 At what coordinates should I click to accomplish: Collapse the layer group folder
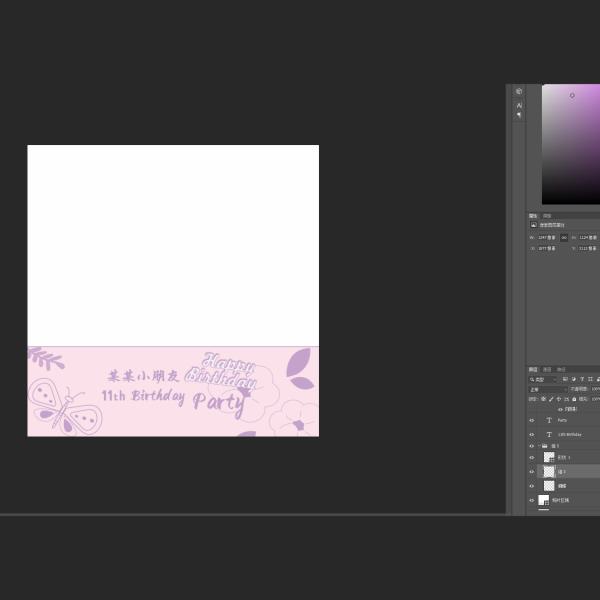pos(539,446)
